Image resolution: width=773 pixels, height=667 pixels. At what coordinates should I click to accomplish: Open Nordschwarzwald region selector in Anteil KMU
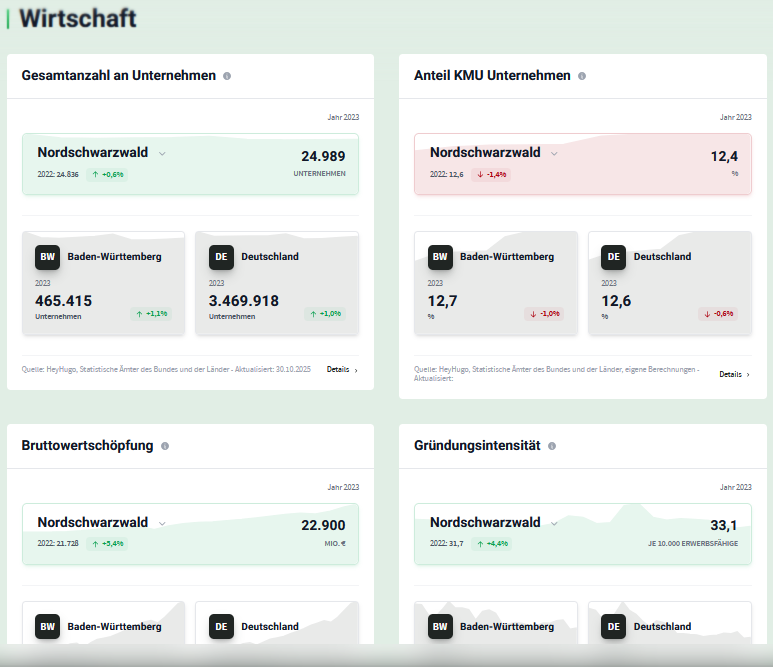(554, 154)
